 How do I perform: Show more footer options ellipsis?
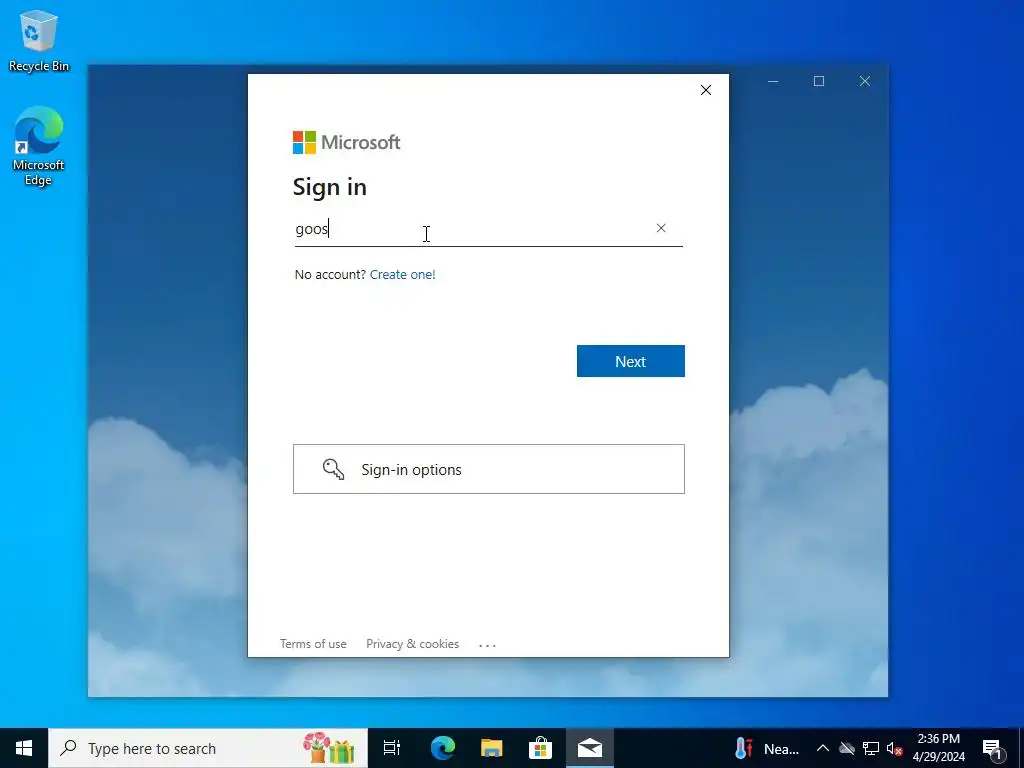coord(487,645)
